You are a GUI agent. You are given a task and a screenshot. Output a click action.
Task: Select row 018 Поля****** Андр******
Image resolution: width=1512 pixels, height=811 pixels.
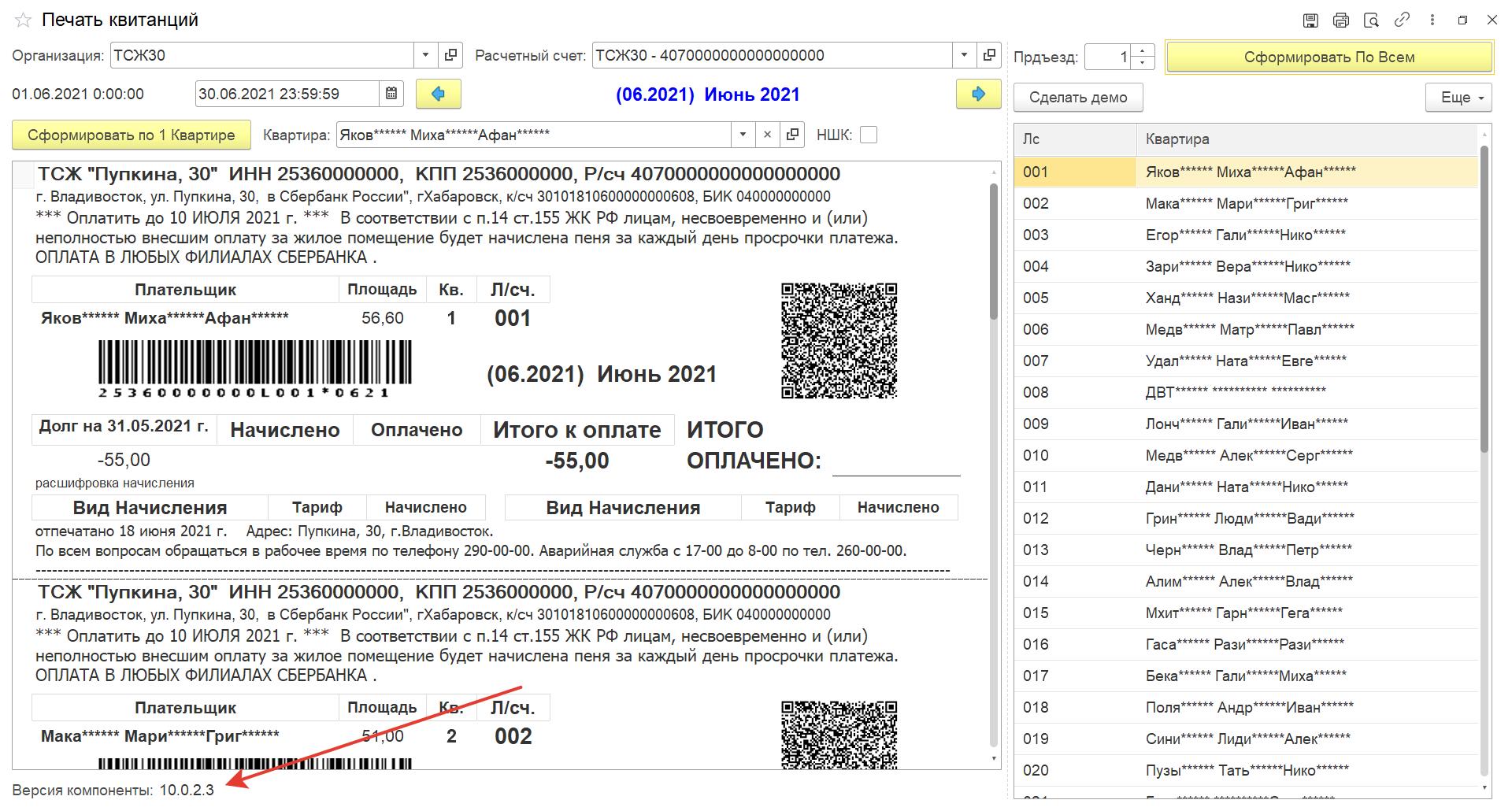(x=1246, y=707)
